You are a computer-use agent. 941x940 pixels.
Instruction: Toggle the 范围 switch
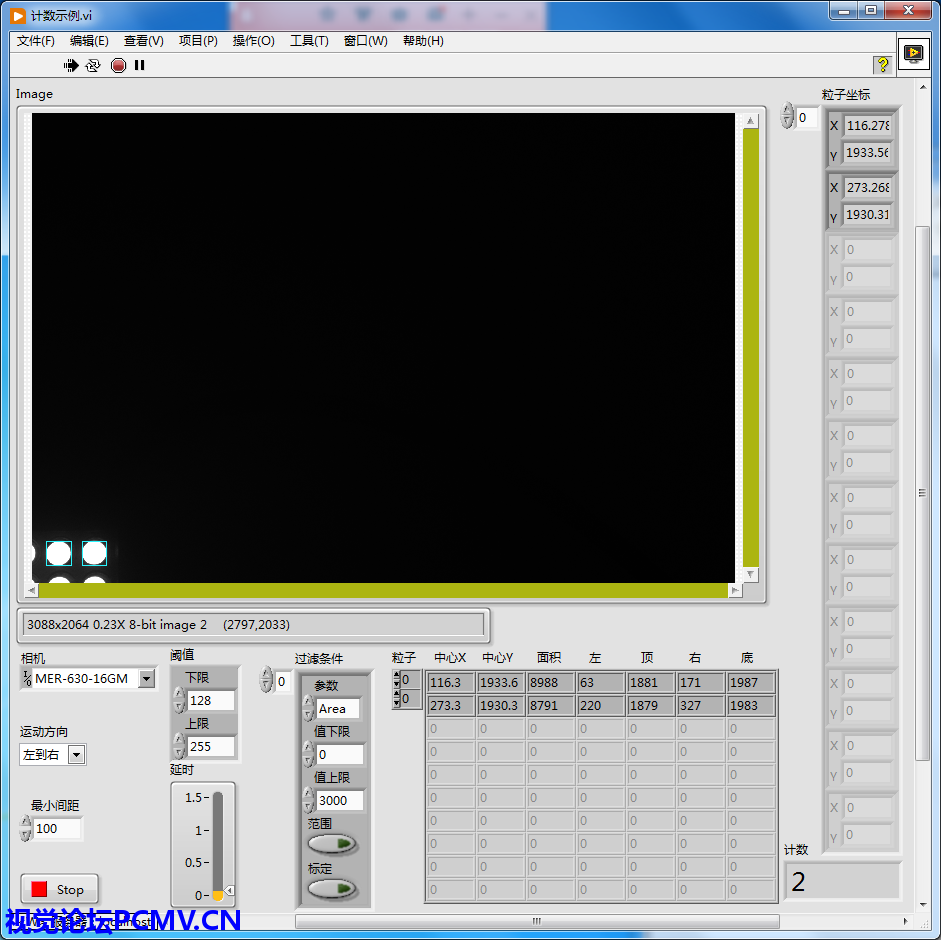pyautogui.click(x=333, y=844)
